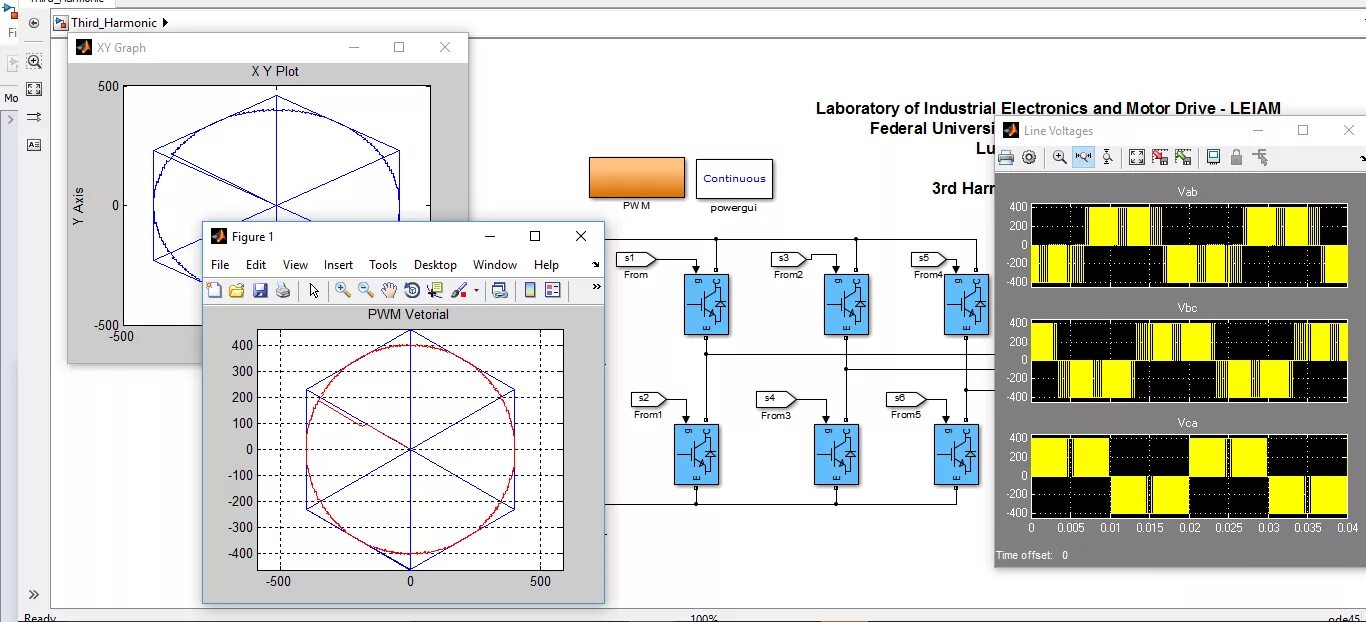Open Edit menu in Figure 1
Viewport: 1366px width, 622px height.
[x=256, y=265]
